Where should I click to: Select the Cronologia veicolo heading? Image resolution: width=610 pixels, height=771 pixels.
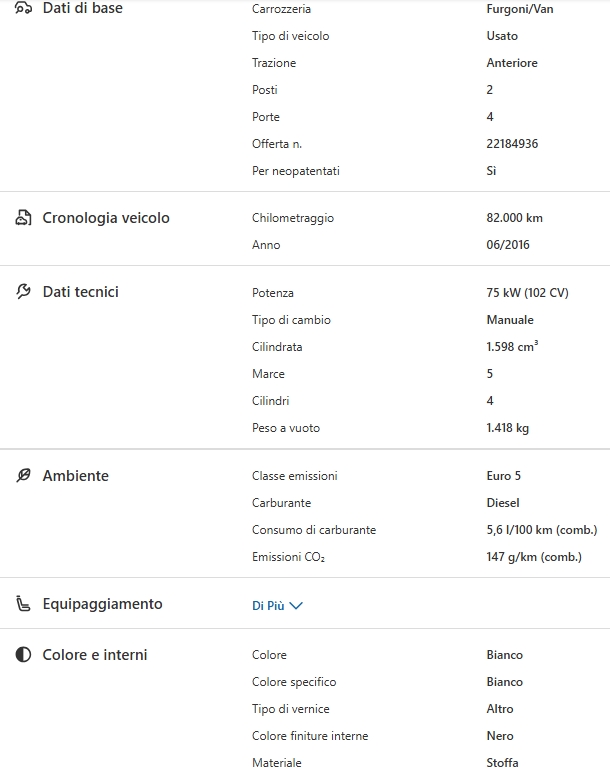(106, 218)
